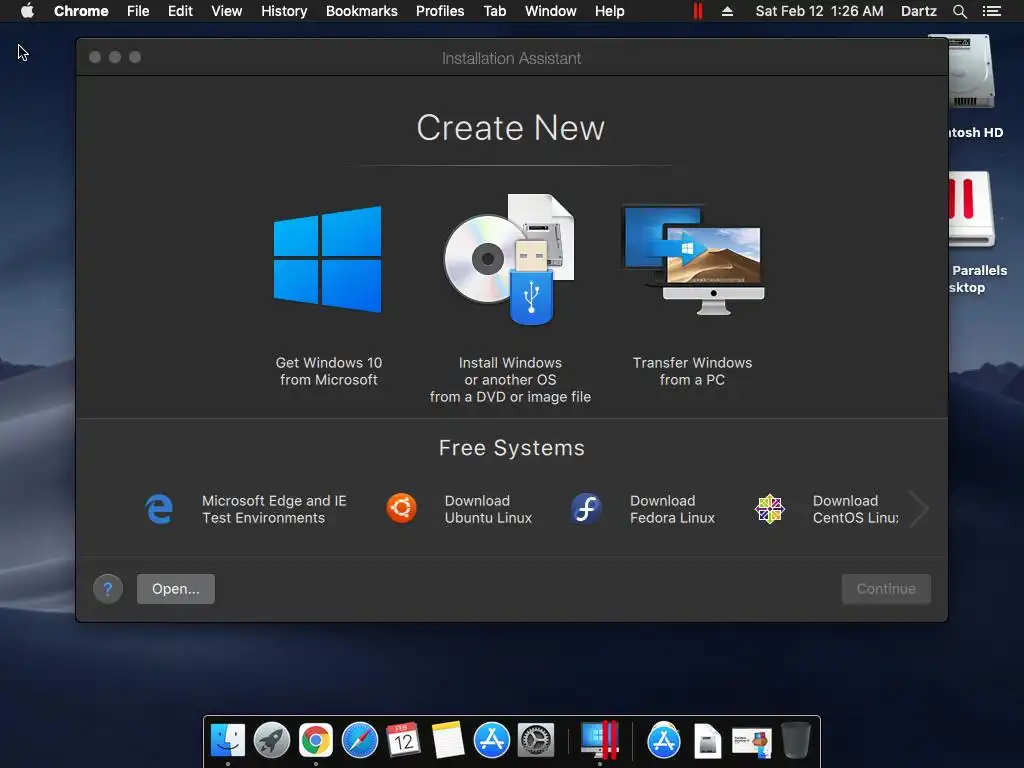The height and width of the screenshot is (768, 1024).
Task: Open System Preferences from the Dock
Action: click(536, 740)
